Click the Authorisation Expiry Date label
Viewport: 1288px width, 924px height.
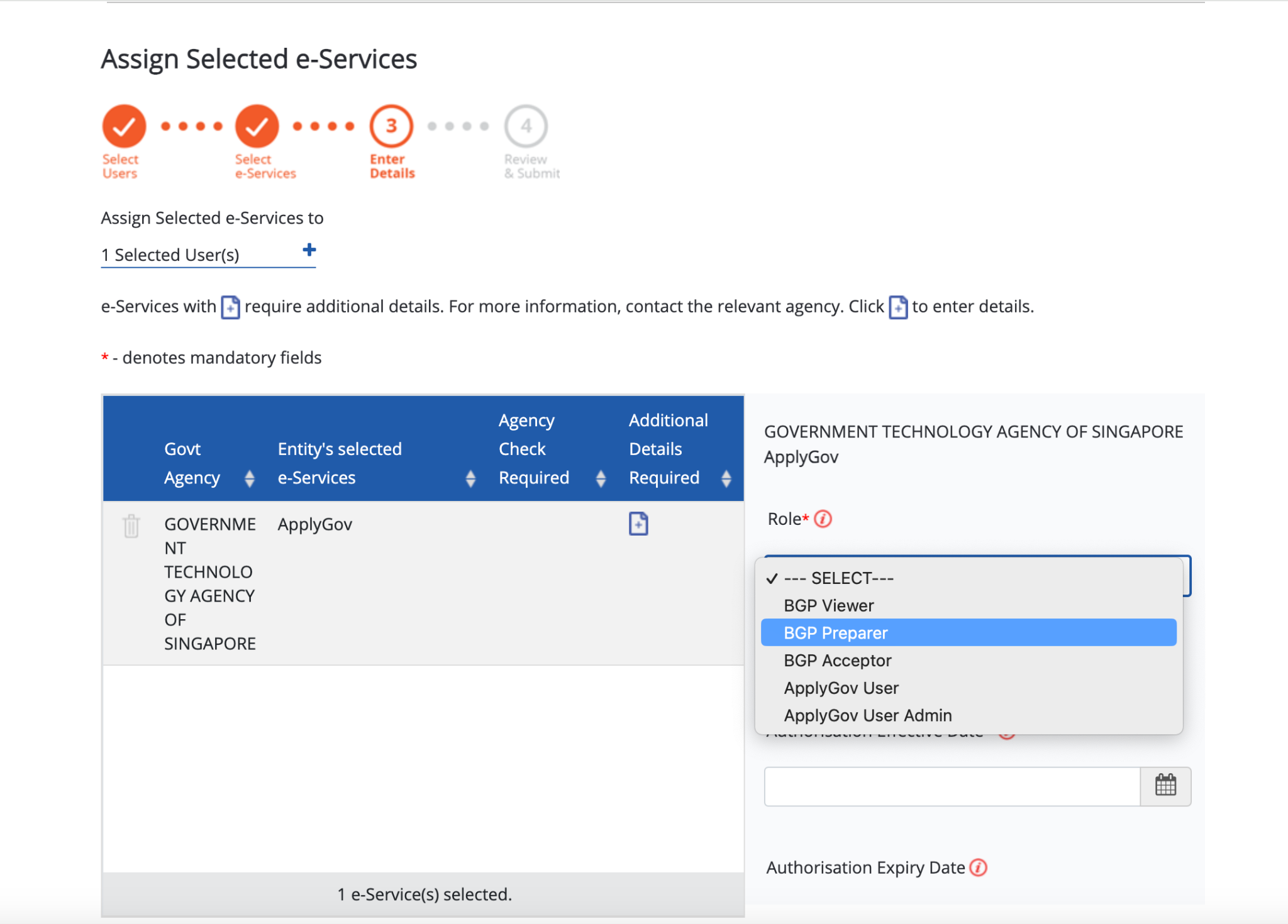click(865, 867)
